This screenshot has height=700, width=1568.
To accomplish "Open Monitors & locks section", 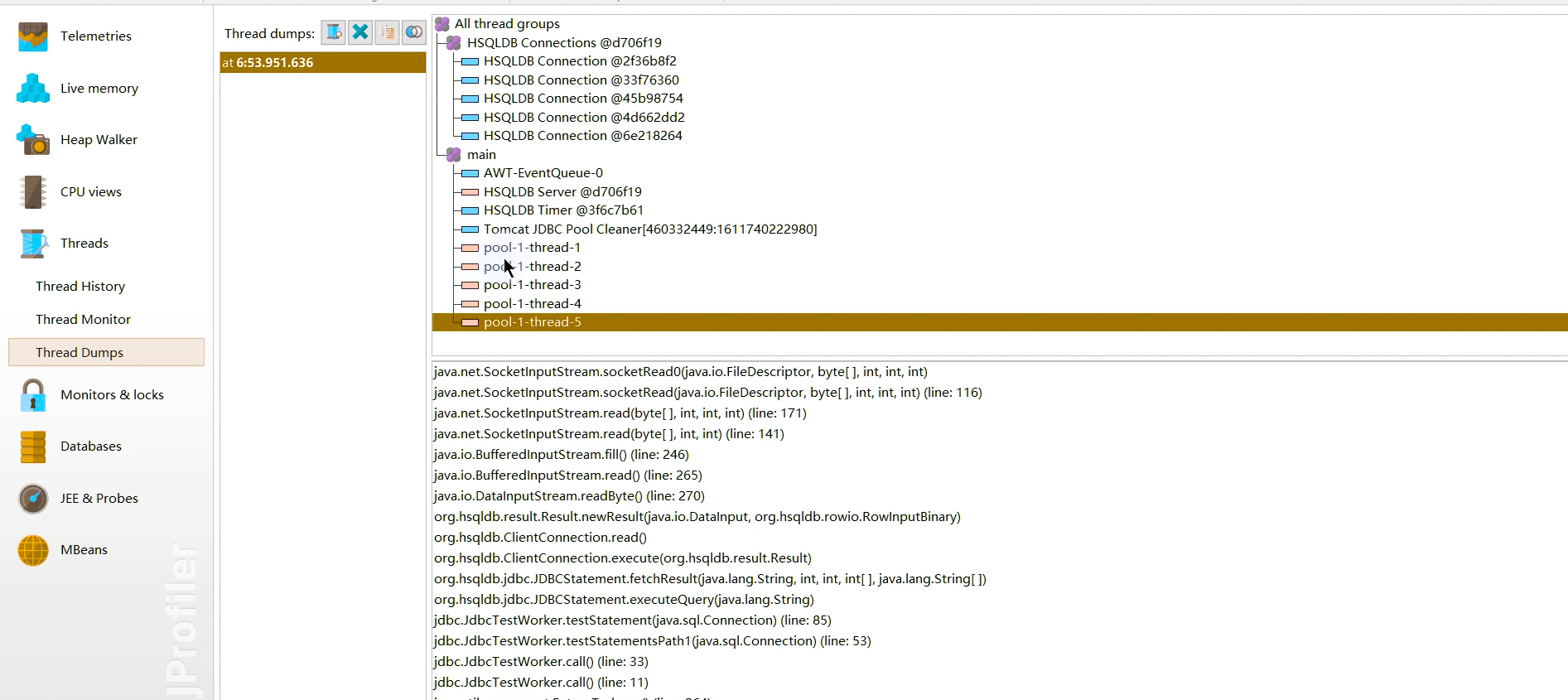I will pyautogui.click(x=112, y=395).
